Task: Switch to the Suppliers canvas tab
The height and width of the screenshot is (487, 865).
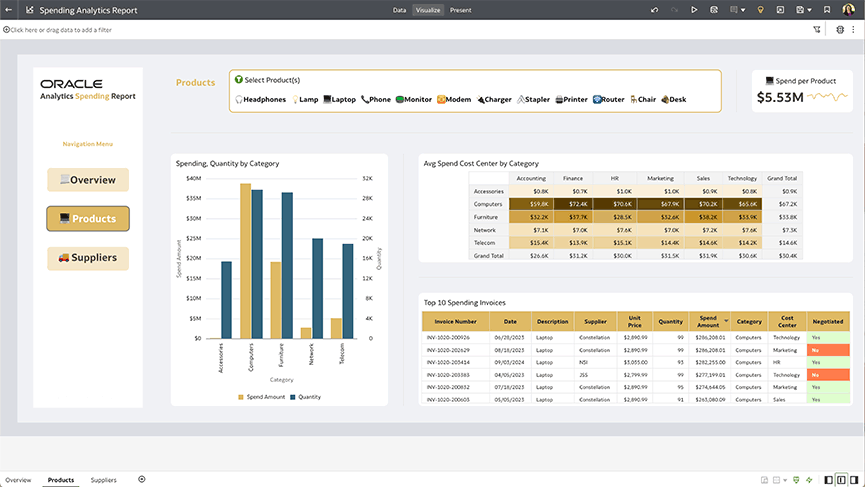Action: (x=104, y=480)
